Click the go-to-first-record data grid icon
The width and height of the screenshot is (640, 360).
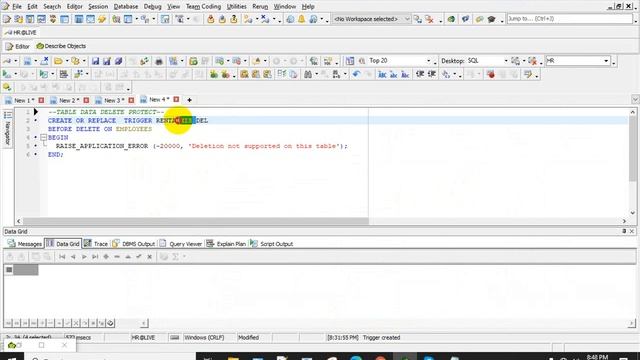point(62,257)
